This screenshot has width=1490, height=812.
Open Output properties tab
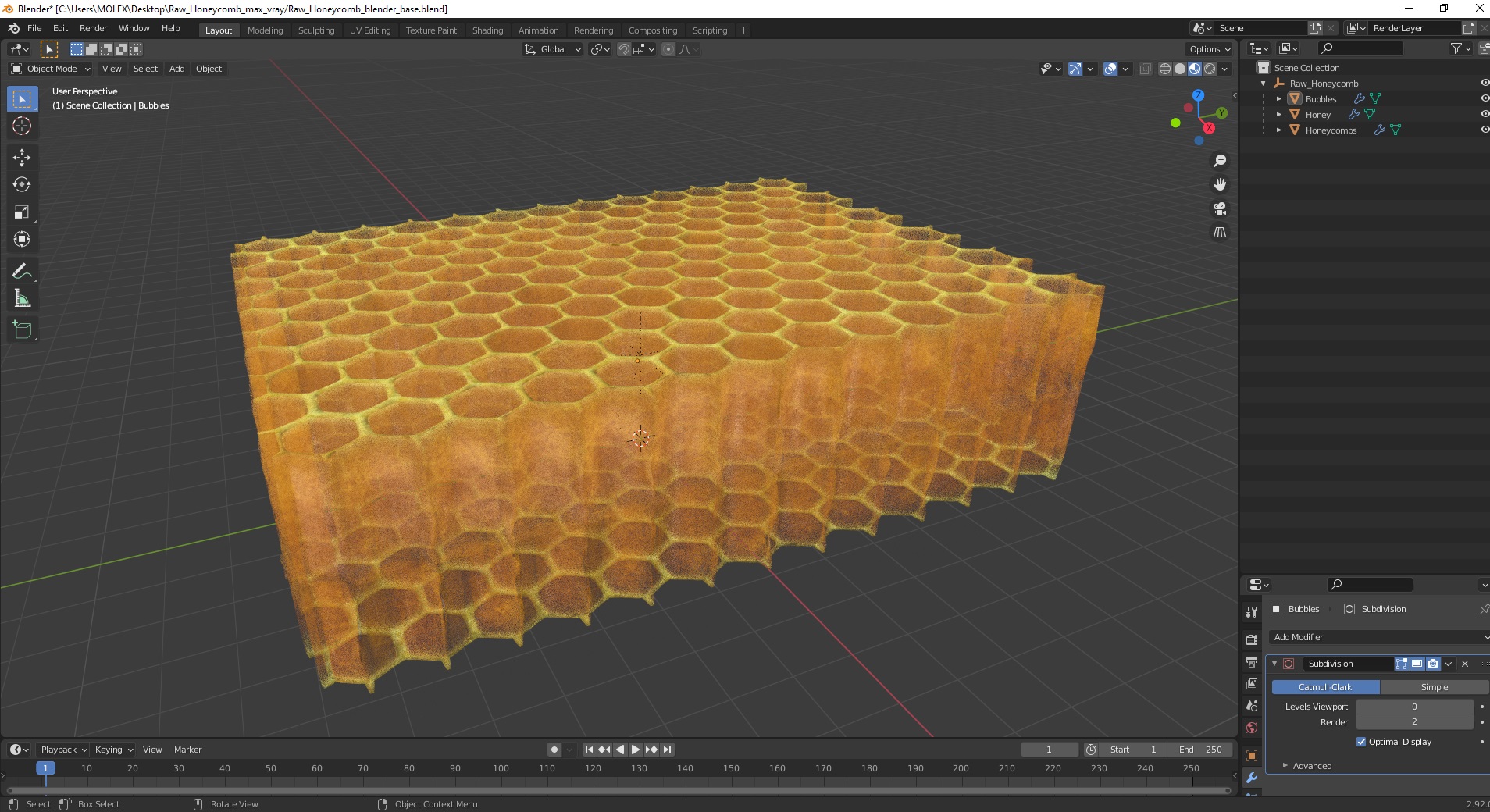tap(1252, 662)
